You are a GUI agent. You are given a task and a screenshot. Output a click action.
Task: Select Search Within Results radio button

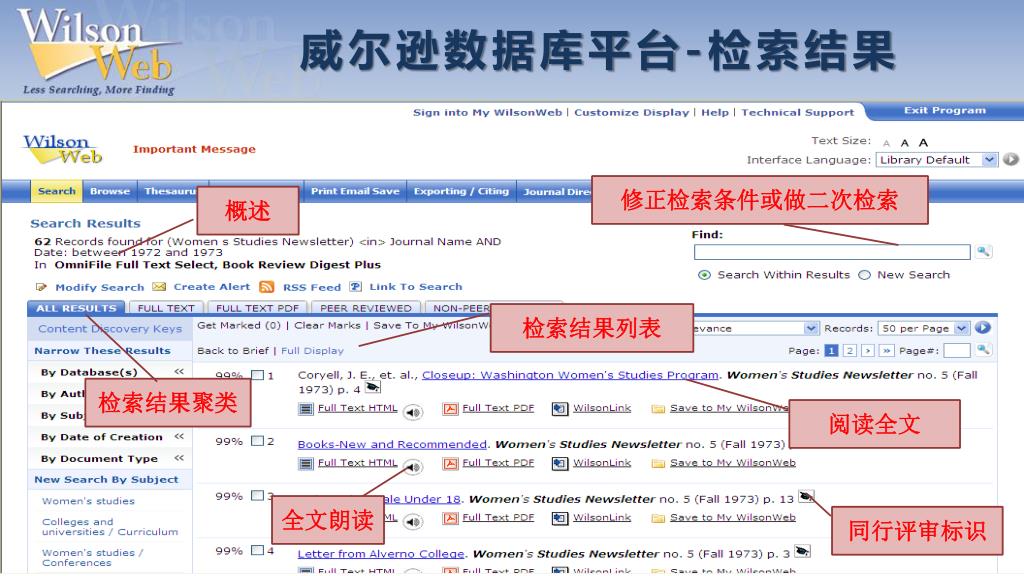704,275
